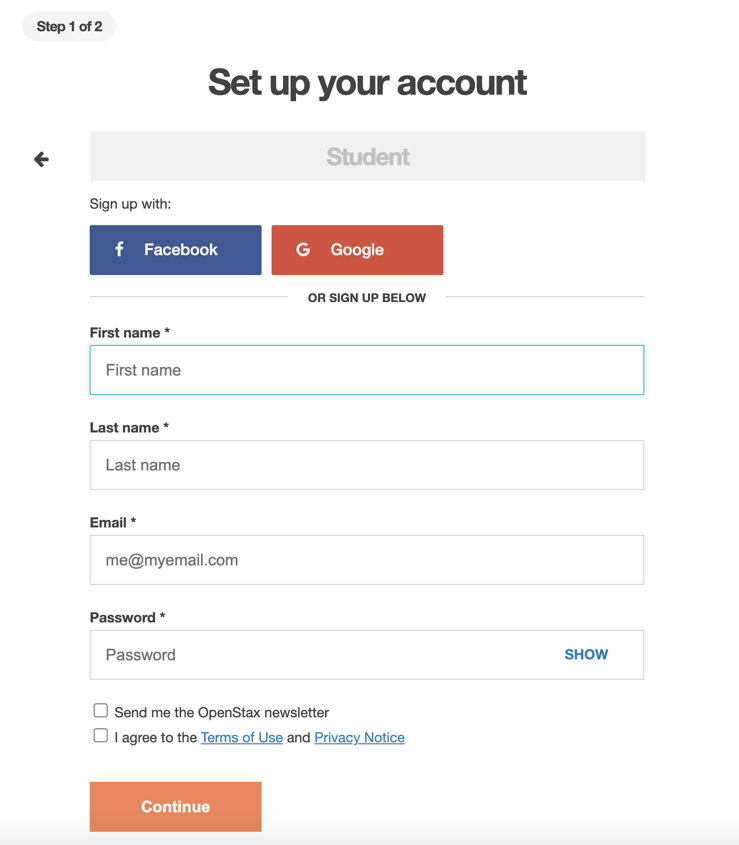
Task: Sign up with Google
Action: [x=357, y=249]
